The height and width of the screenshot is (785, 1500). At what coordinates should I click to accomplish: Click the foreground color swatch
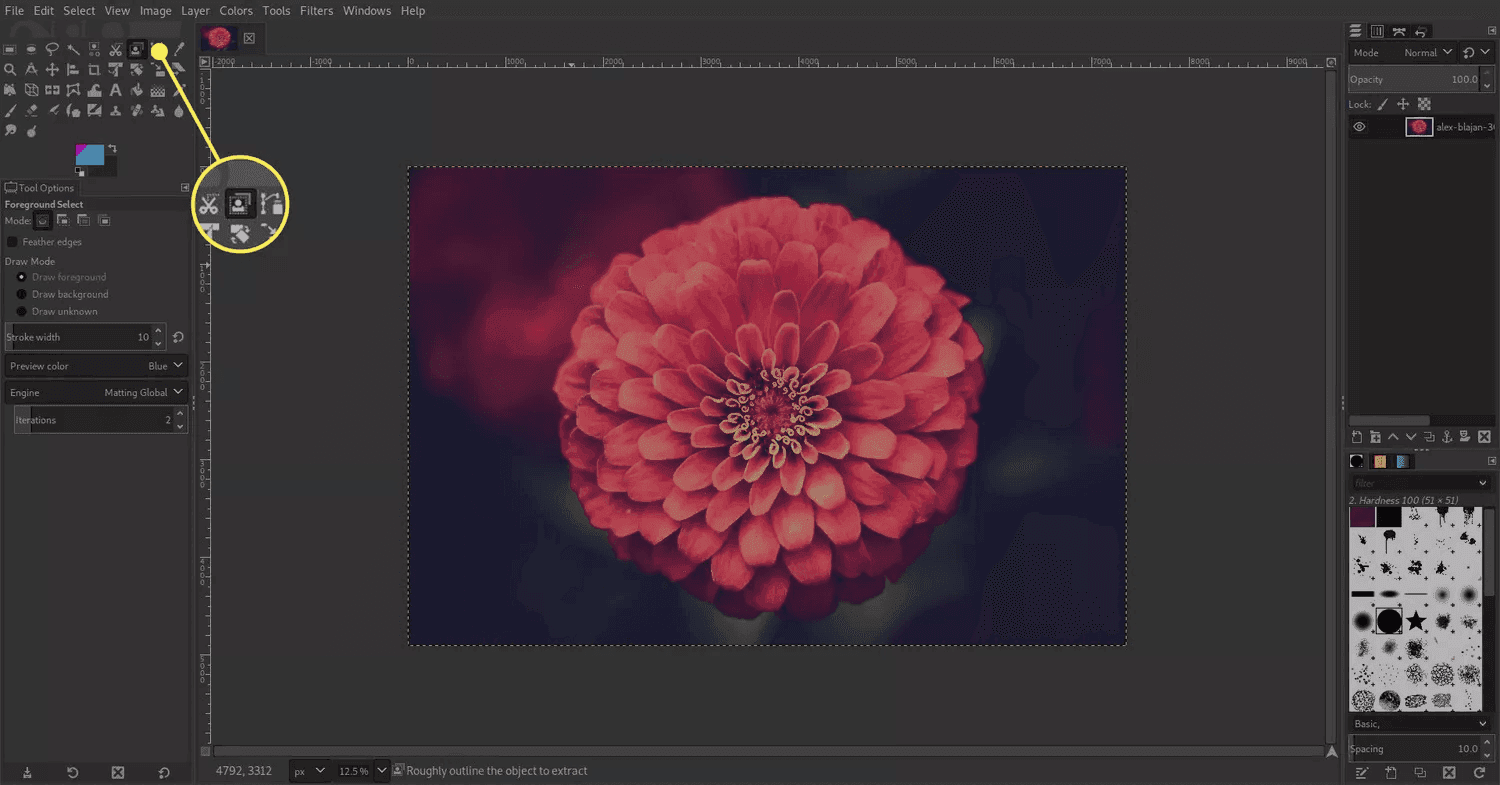pyautogui.click(x=88, y=154)
